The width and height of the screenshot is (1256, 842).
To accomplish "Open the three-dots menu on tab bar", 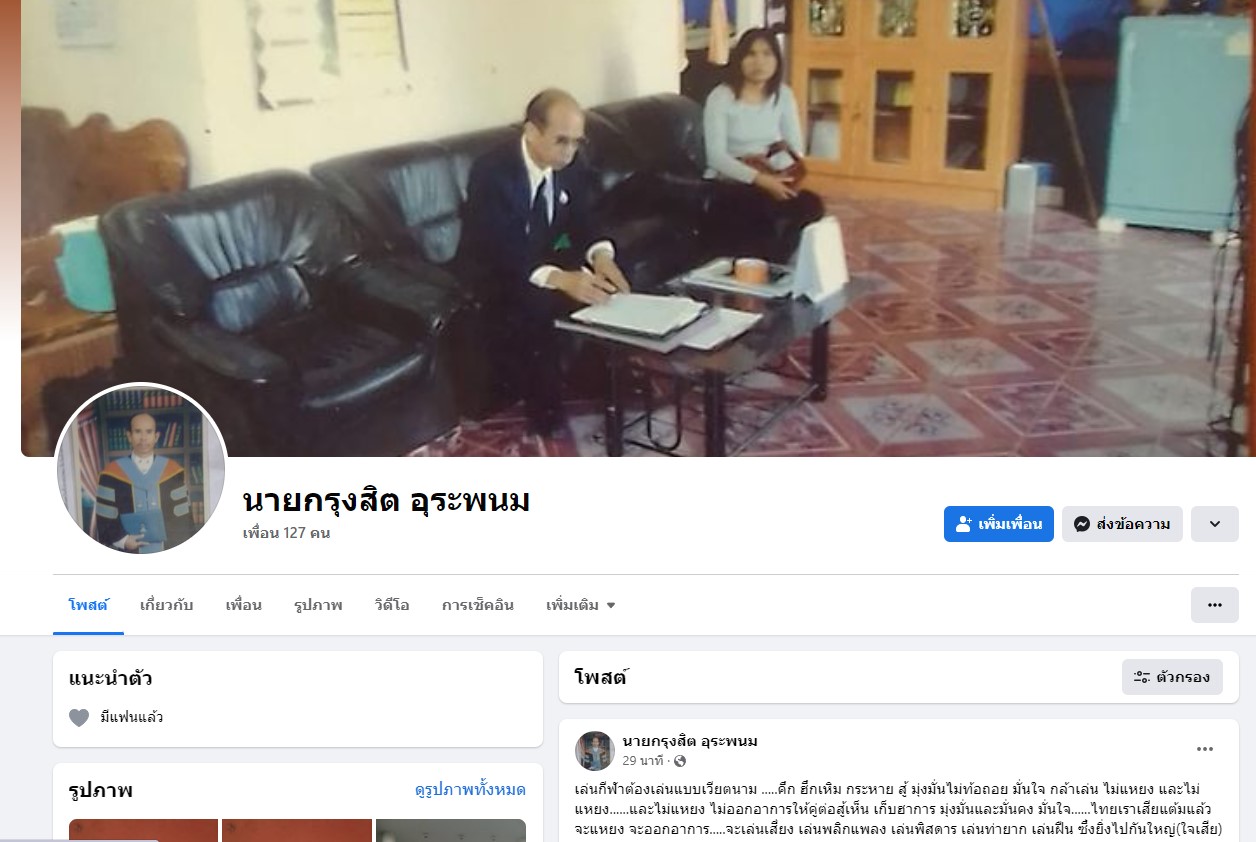I will pos(1215,605).
